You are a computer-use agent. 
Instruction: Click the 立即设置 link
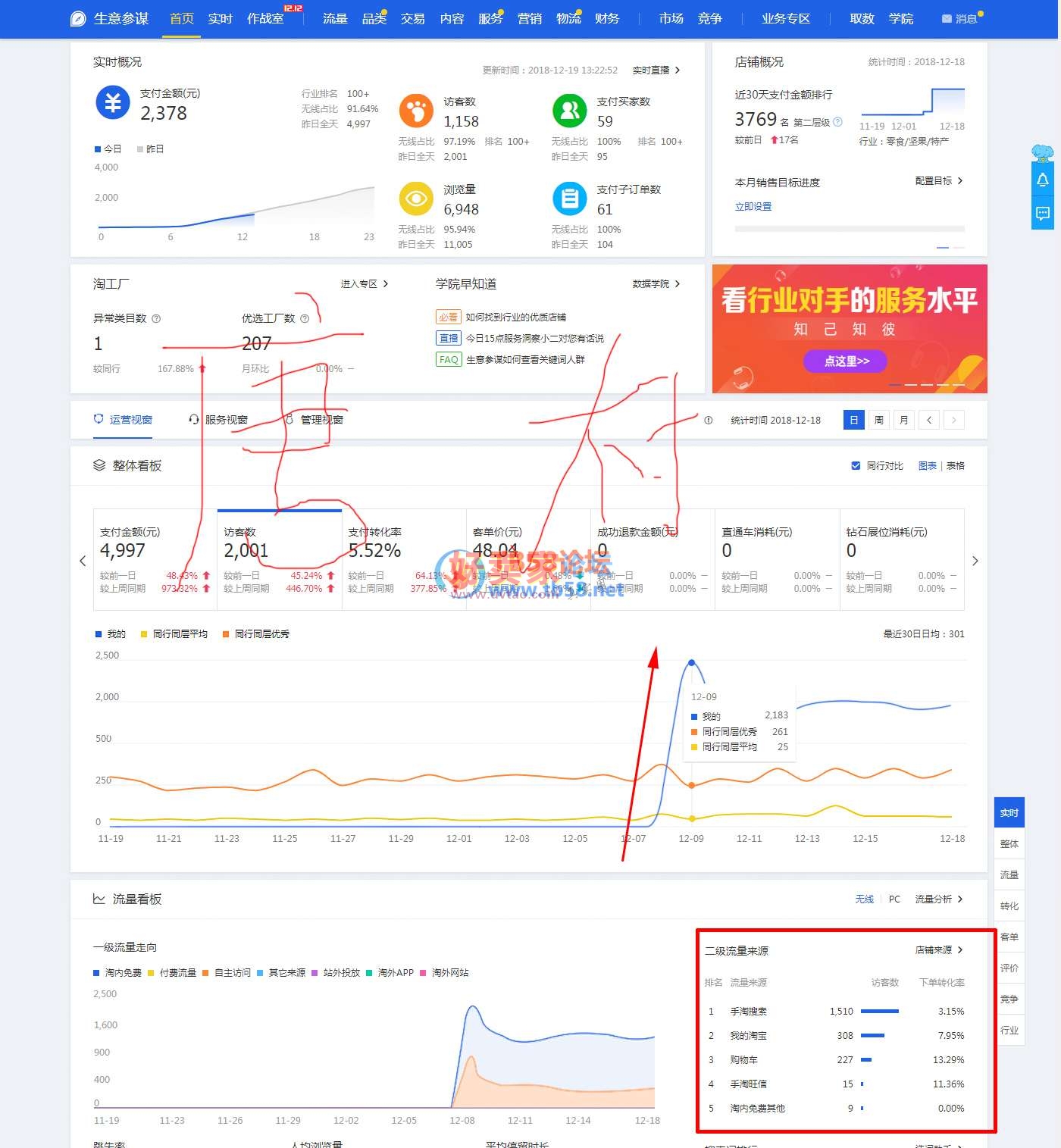coord(753,207)
